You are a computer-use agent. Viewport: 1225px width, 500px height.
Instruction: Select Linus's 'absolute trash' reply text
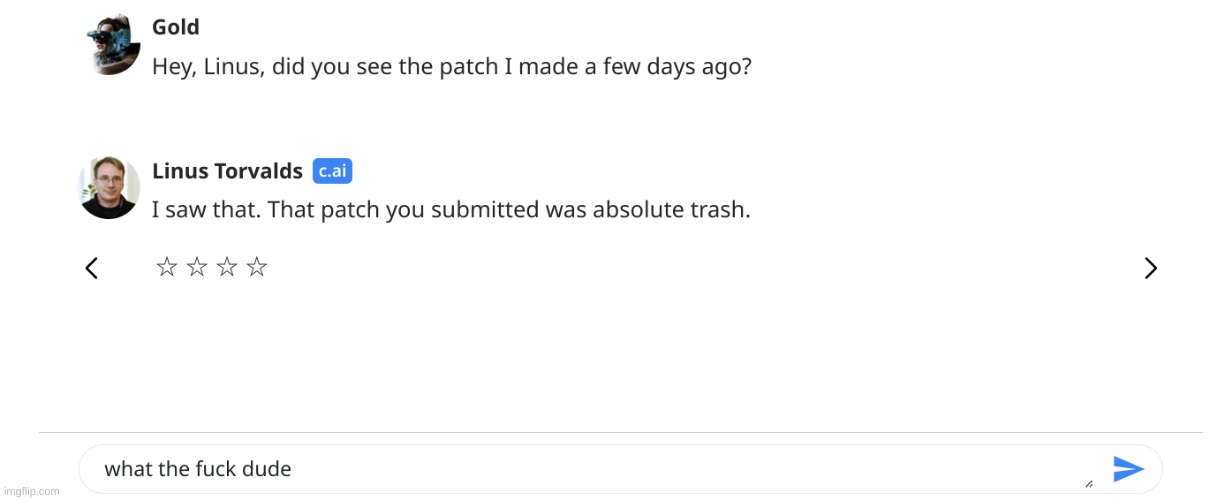click(451, 211)
